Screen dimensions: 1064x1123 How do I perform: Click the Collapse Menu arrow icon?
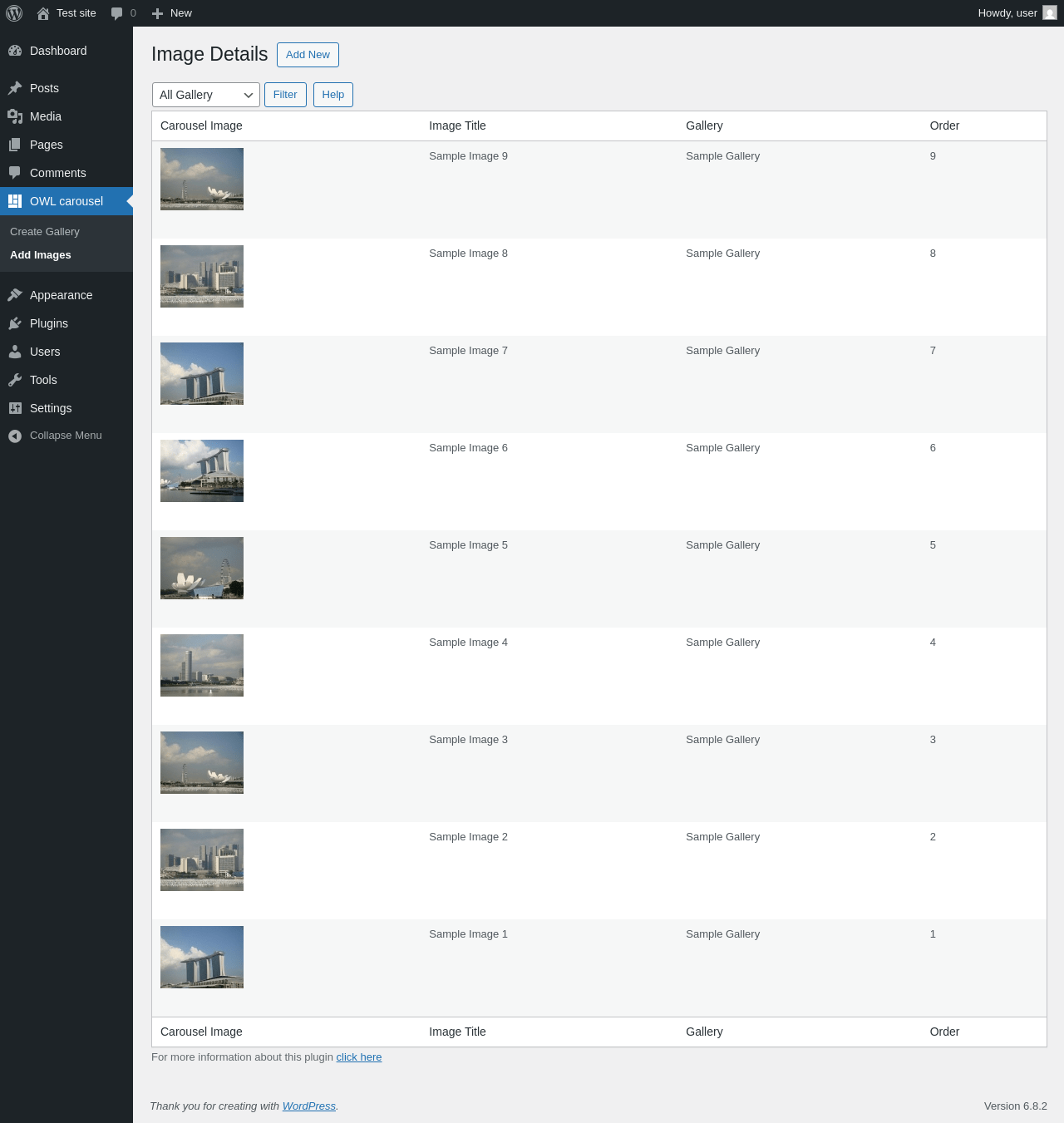tap(15, 436)
